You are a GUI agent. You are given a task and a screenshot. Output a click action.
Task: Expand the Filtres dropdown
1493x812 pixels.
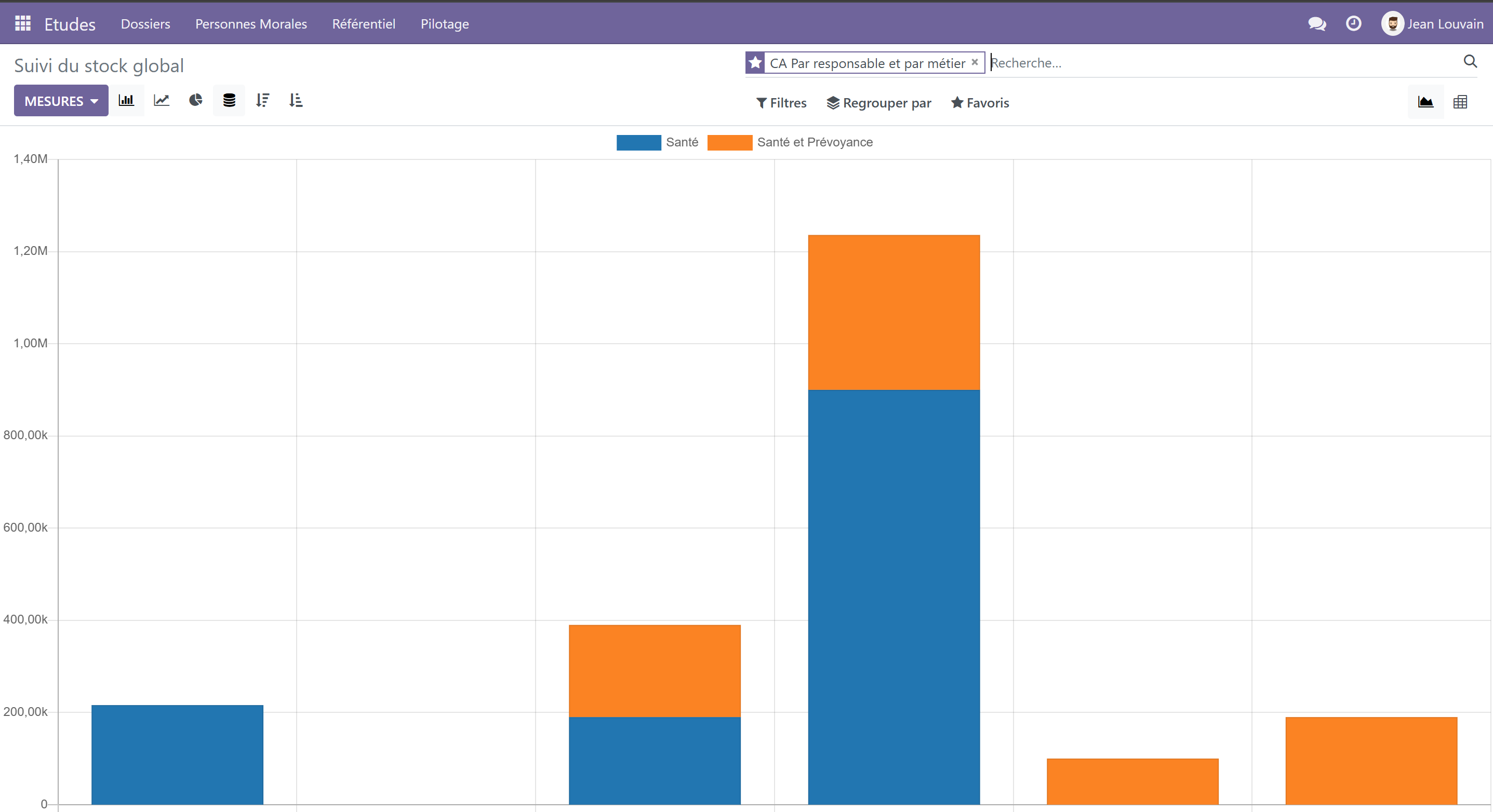tap(781, 103)
